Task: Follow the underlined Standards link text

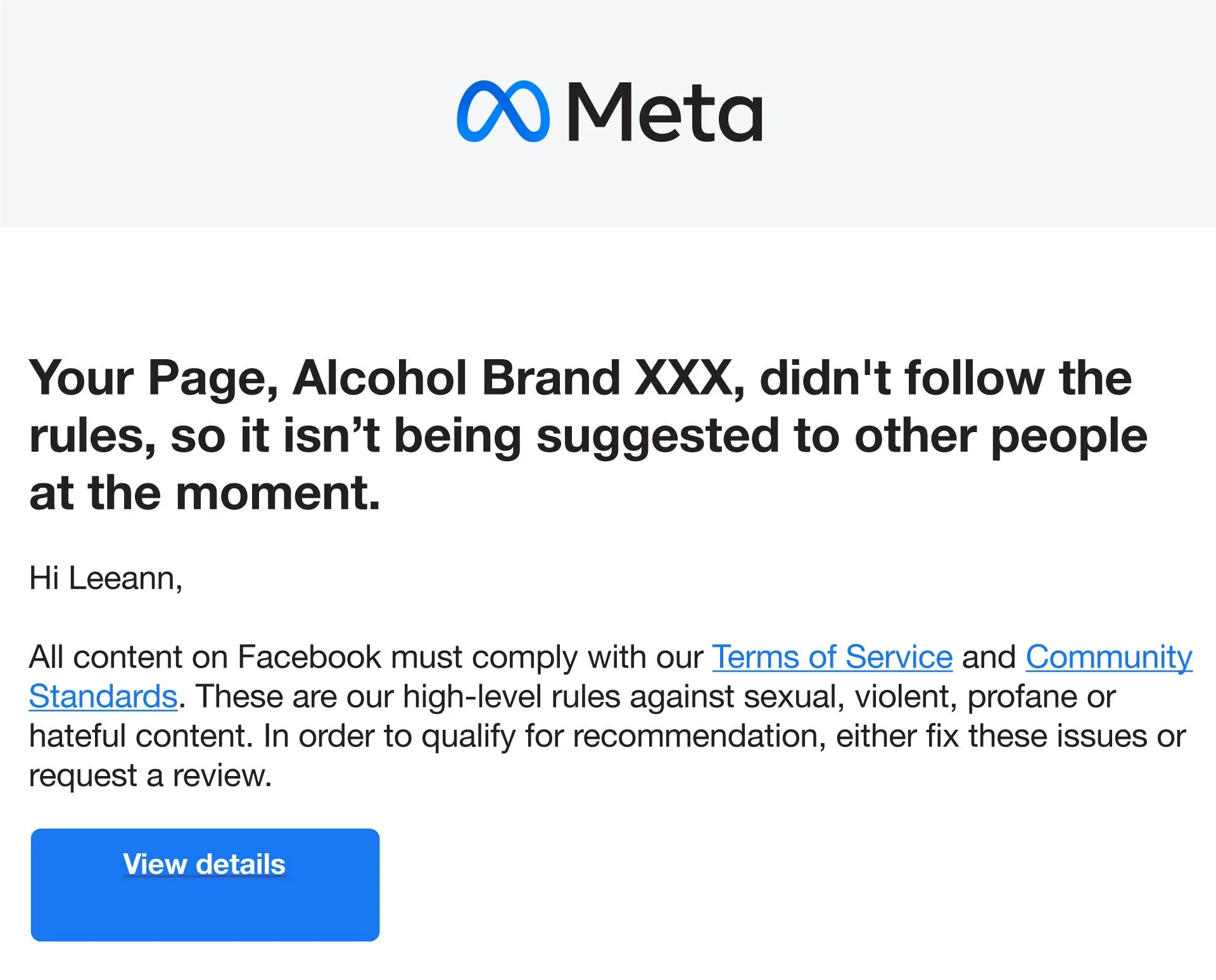Action: pos(103,696)
